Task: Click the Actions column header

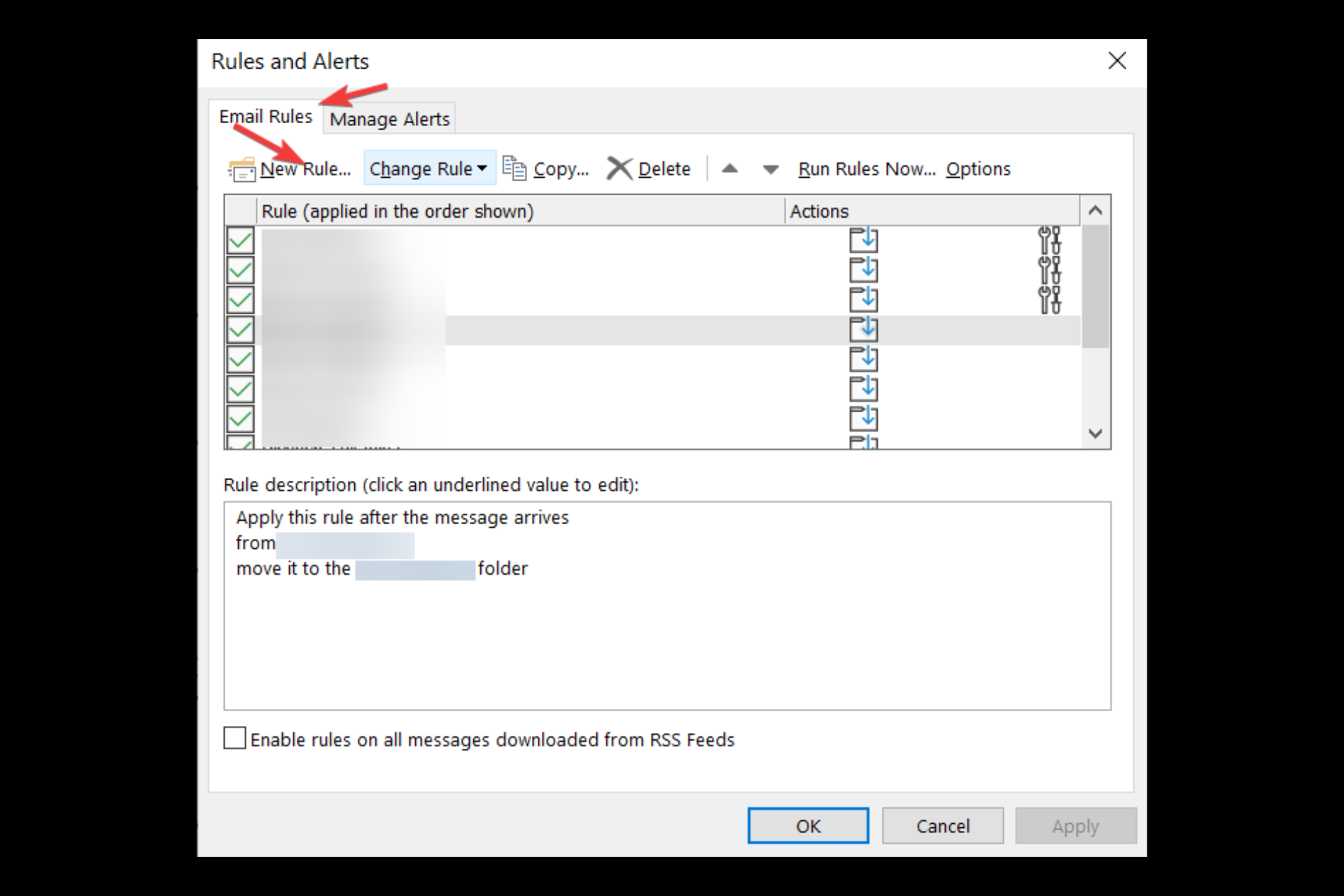Action: point(932,211)
